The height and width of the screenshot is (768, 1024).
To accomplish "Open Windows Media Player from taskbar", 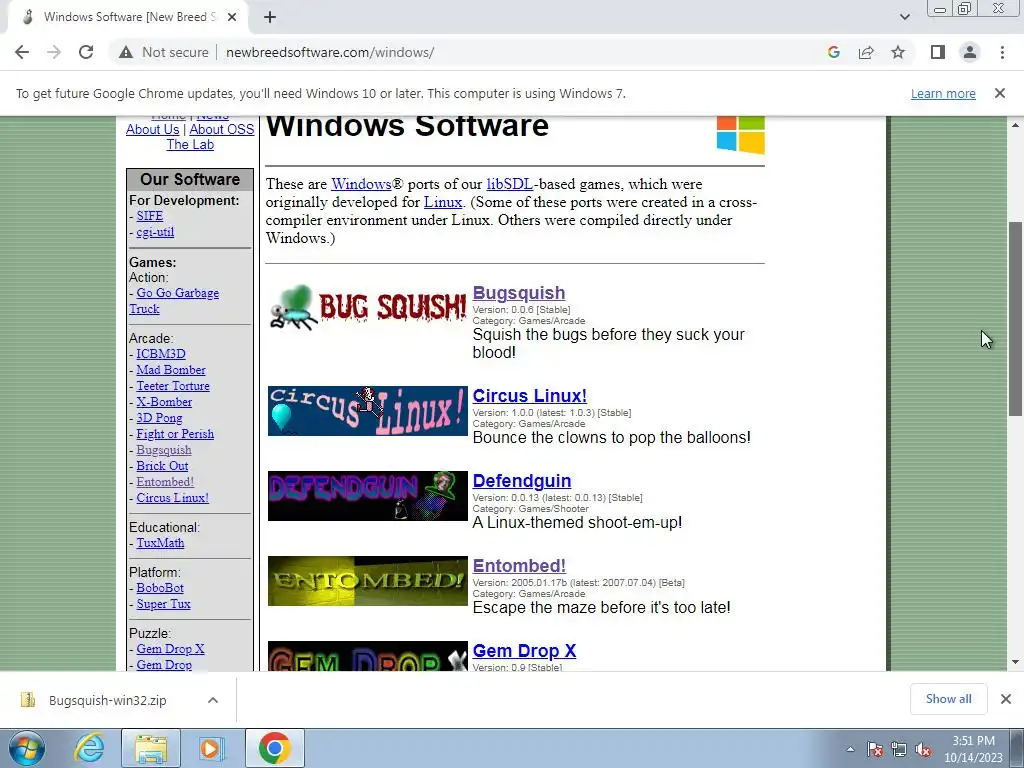I will (210, 748).
